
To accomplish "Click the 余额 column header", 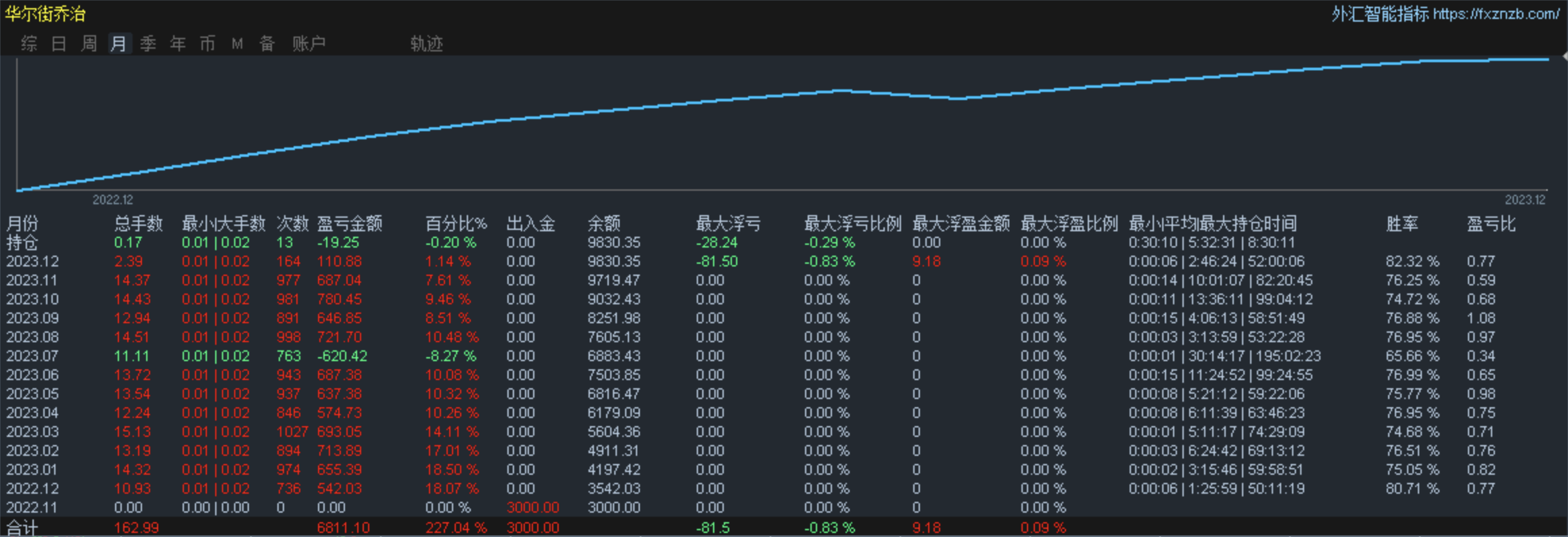I will click(x=604, y=223).
